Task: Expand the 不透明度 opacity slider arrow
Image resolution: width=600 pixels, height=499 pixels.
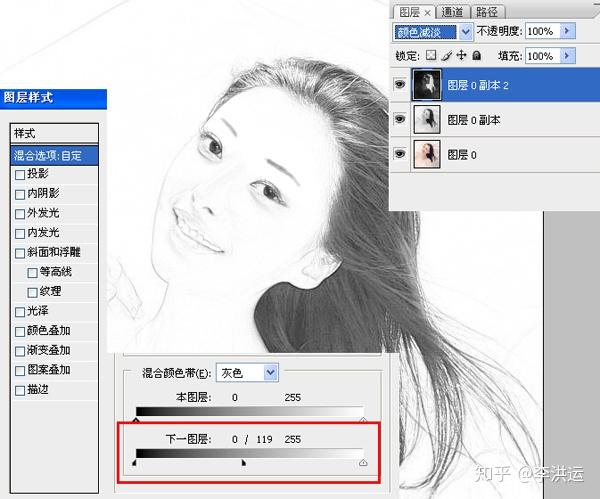Action: tap(567, 31)
